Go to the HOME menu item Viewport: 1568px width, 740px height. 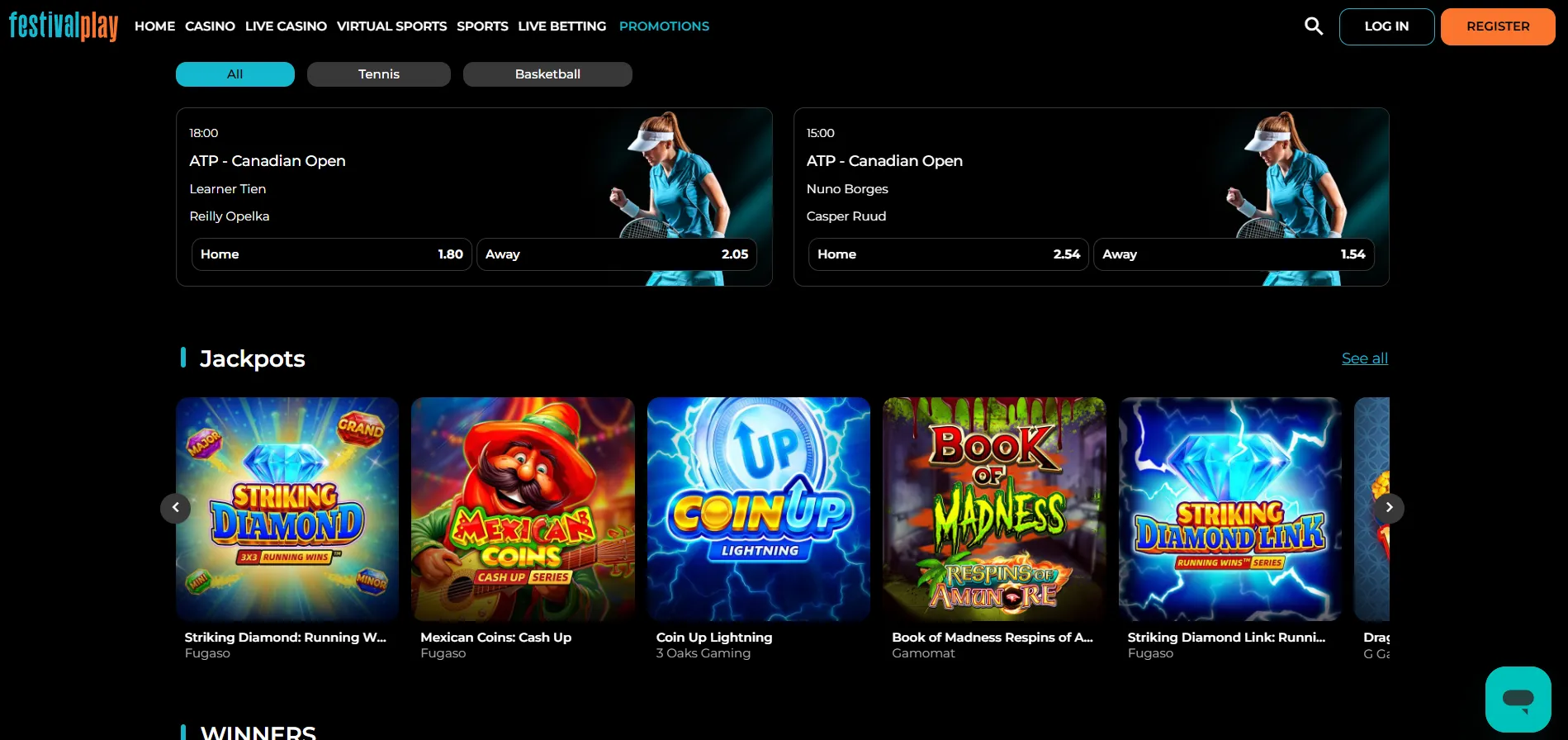(x=154, y=26)
